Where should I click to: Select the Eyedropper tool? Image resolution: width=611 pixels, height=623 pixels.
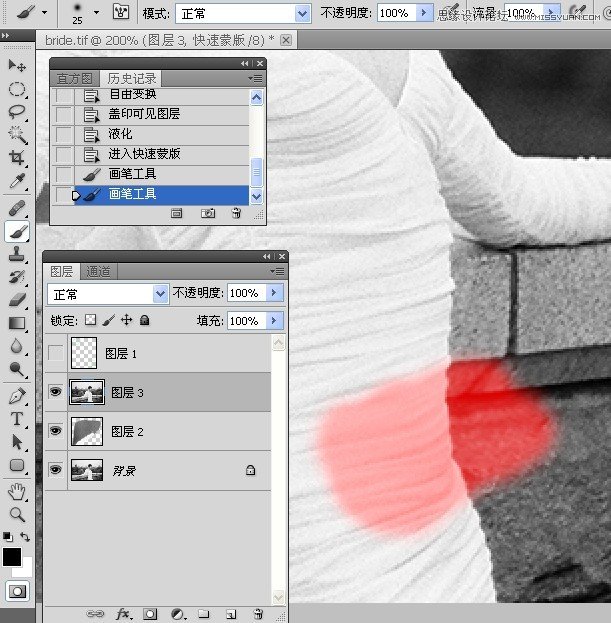coord(17,181)
